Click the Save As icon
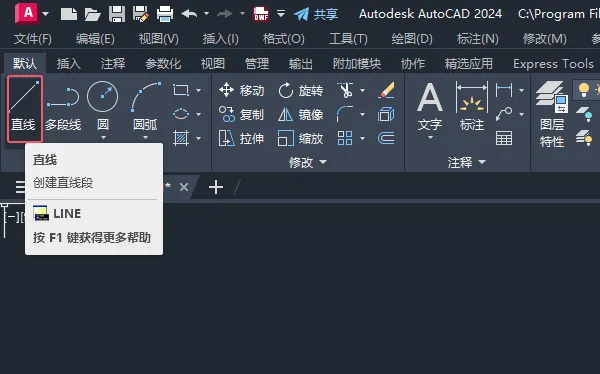 tap(140, 14)
